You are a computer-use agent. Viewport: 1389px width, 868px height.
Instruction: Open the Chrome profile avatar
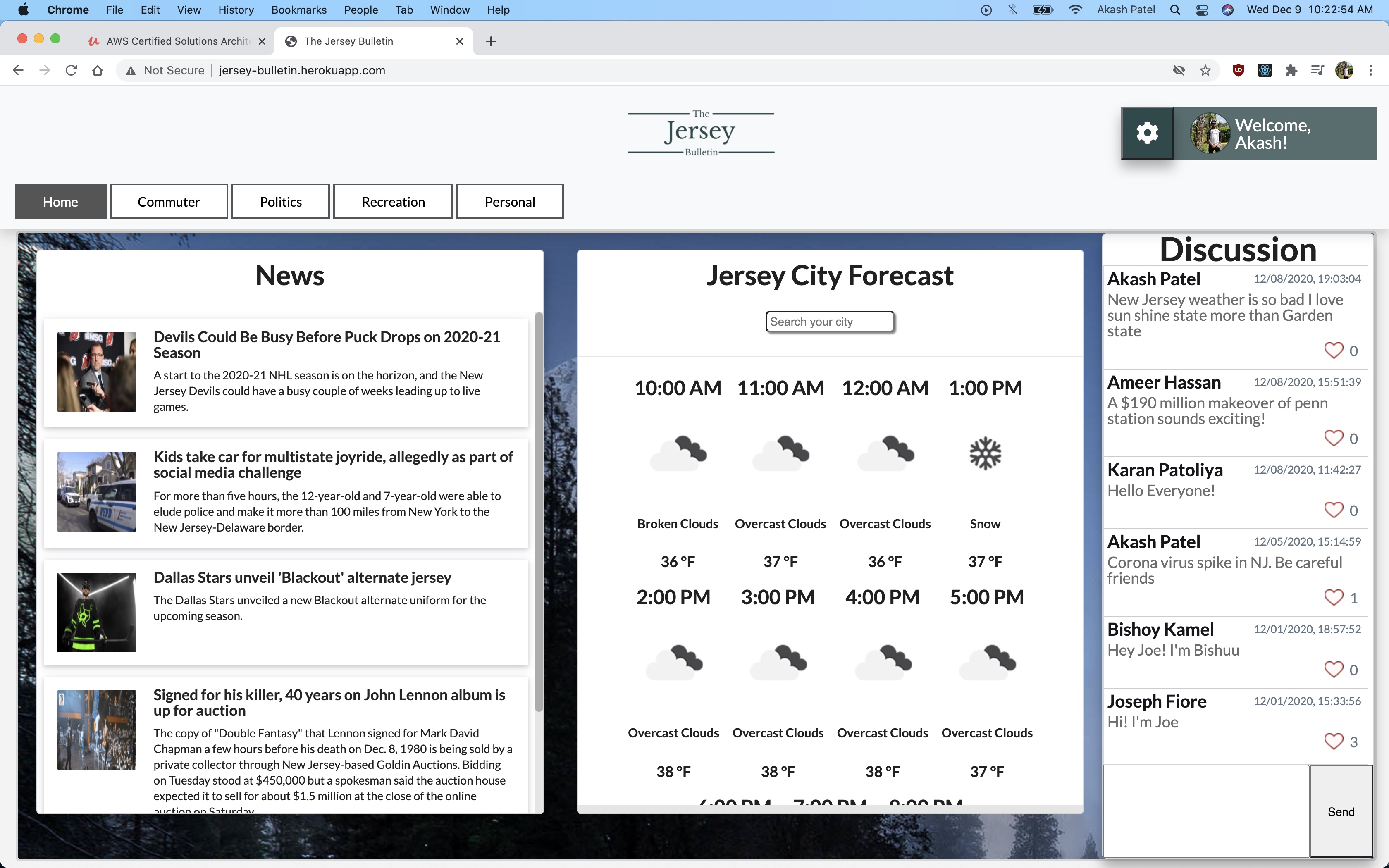[x=1344, y=70]
